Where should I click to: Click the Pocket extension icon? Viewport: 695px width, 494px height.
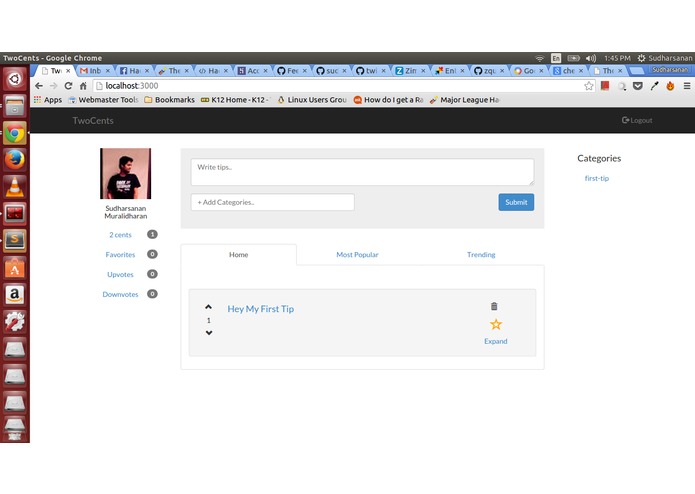[x=637, y=86]
